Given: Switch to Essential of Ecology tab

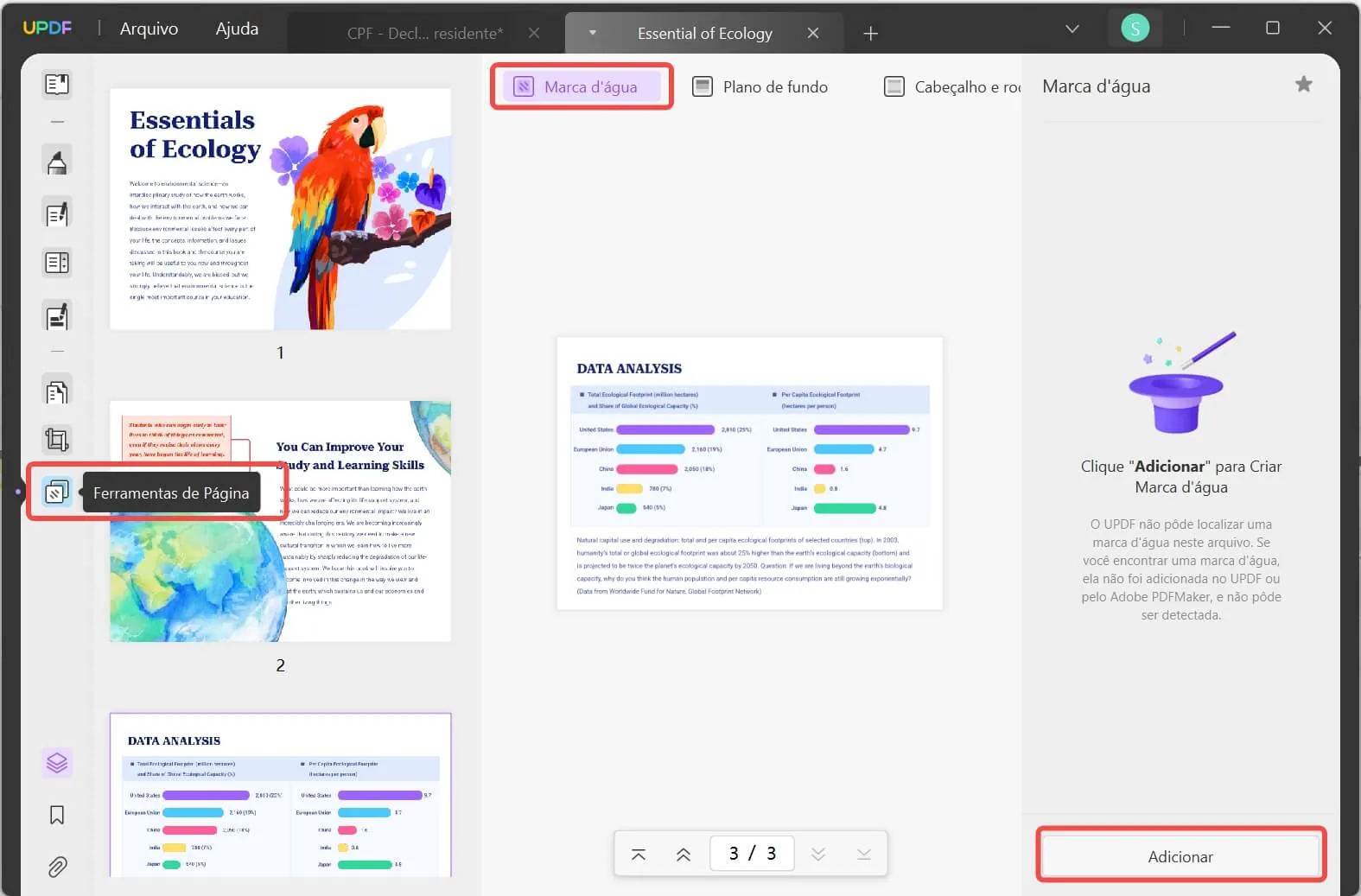Looking at the screenshot, I should pyautogui.click(x=704, y=33).
